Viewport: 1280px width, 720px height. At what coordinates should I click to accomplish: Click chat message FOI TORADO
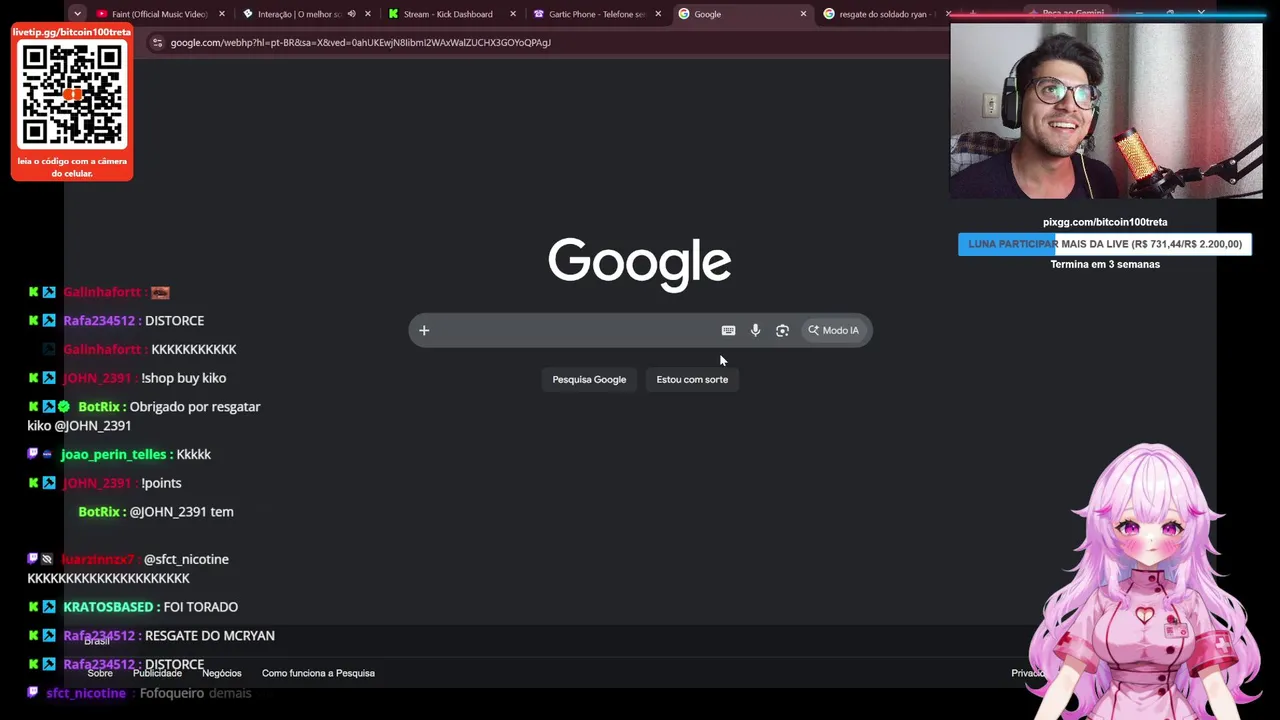[201, 607]
